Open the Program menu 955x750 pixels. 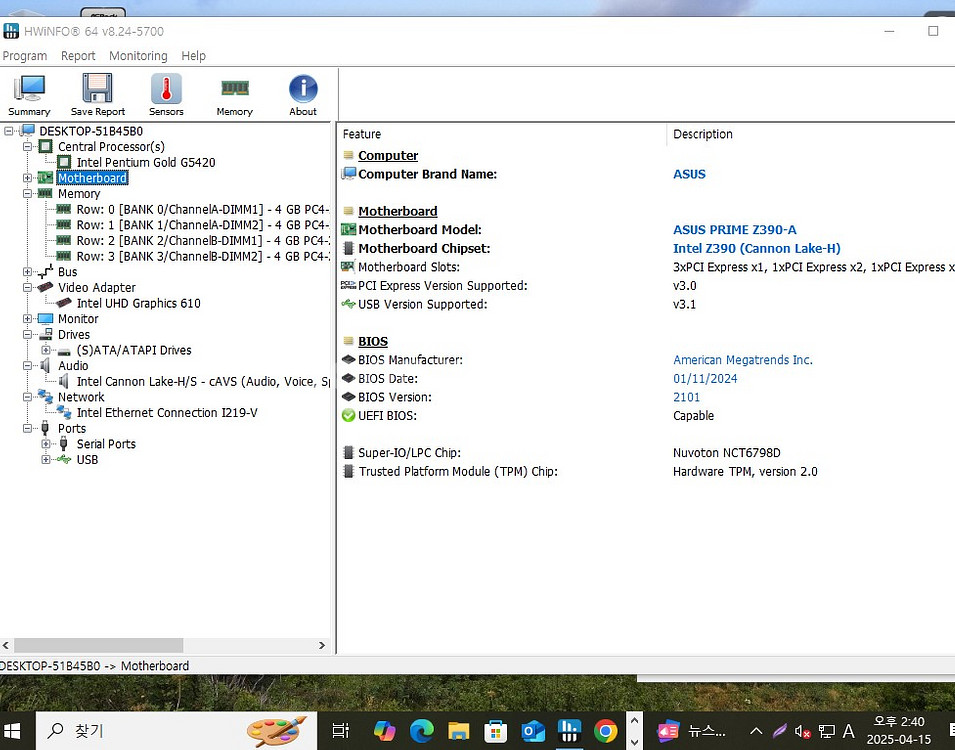coord(24,56)
